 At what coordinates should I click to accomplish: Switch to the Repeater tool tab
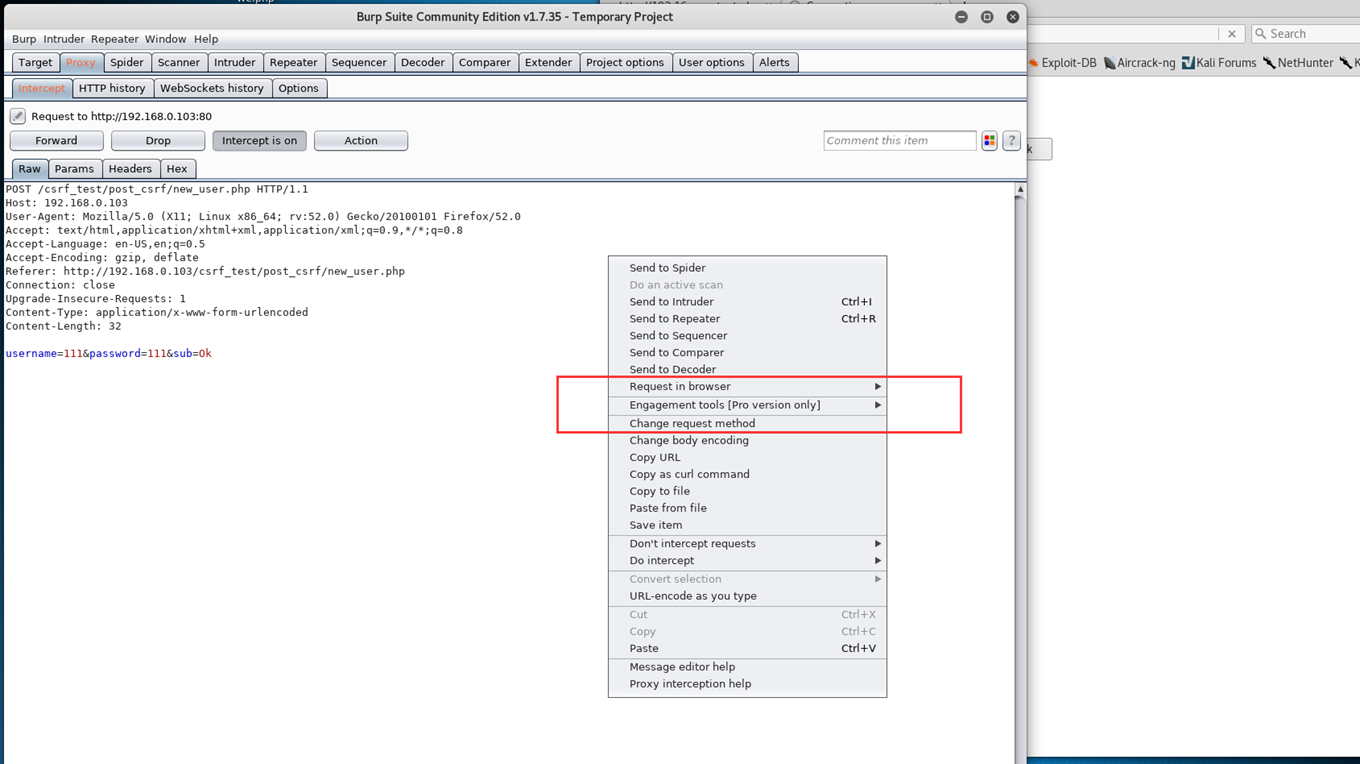294,62
